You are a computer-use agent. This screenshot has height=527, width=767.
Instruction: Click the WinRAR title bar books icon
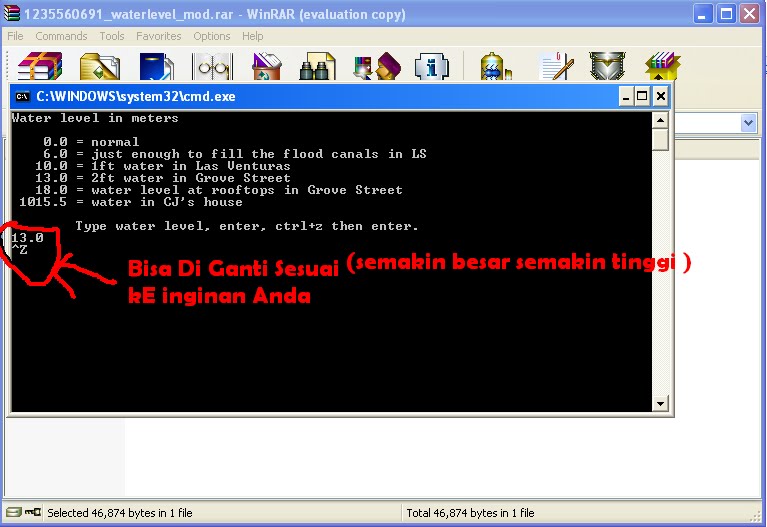[12, 14]
